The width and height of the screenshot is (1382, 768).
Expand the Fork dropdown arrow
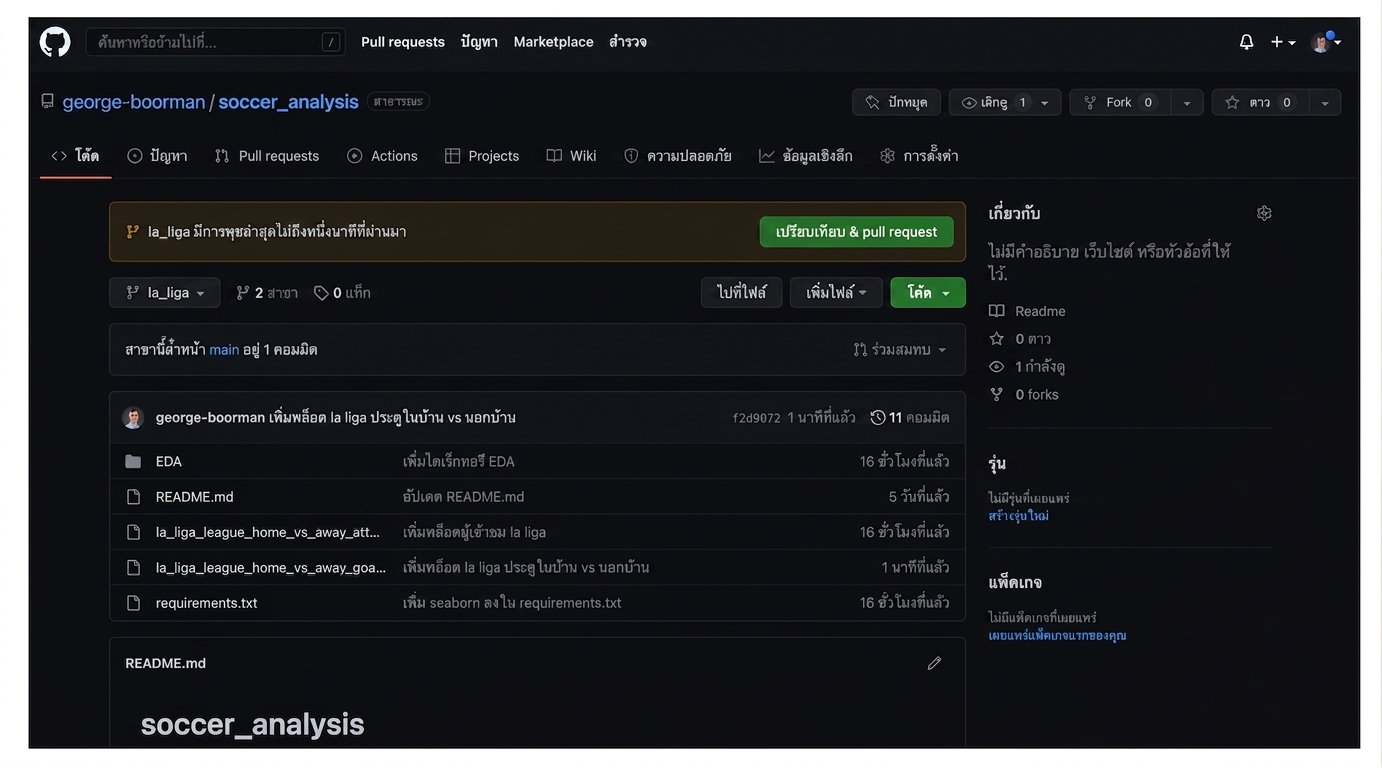point(1187,102)
